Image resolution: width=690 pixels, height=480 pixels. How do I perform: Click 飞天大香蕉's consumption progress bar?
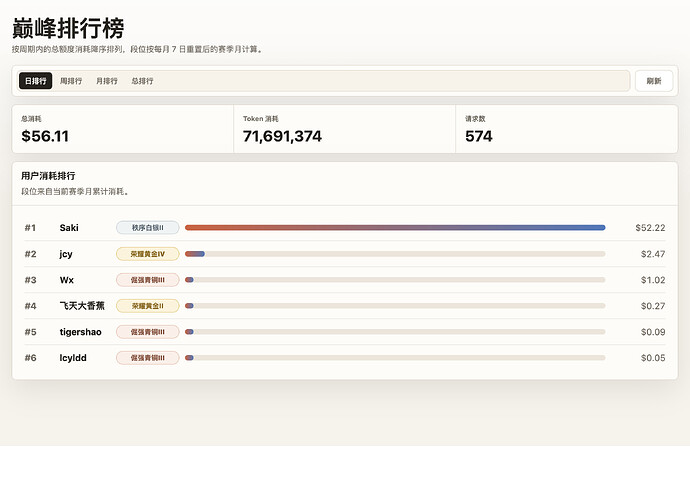pyautogui.click(x=395, y=306)
